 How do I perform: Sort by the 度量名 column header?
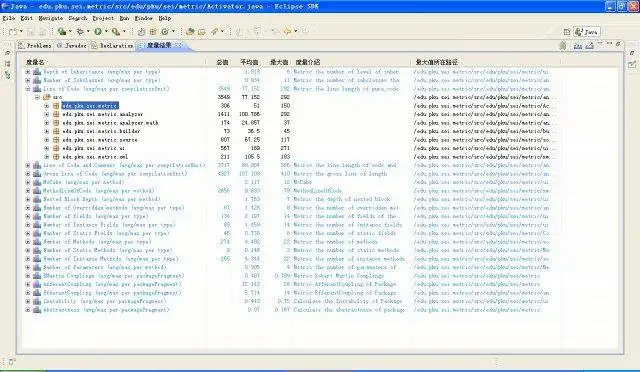tap(35, 62)
